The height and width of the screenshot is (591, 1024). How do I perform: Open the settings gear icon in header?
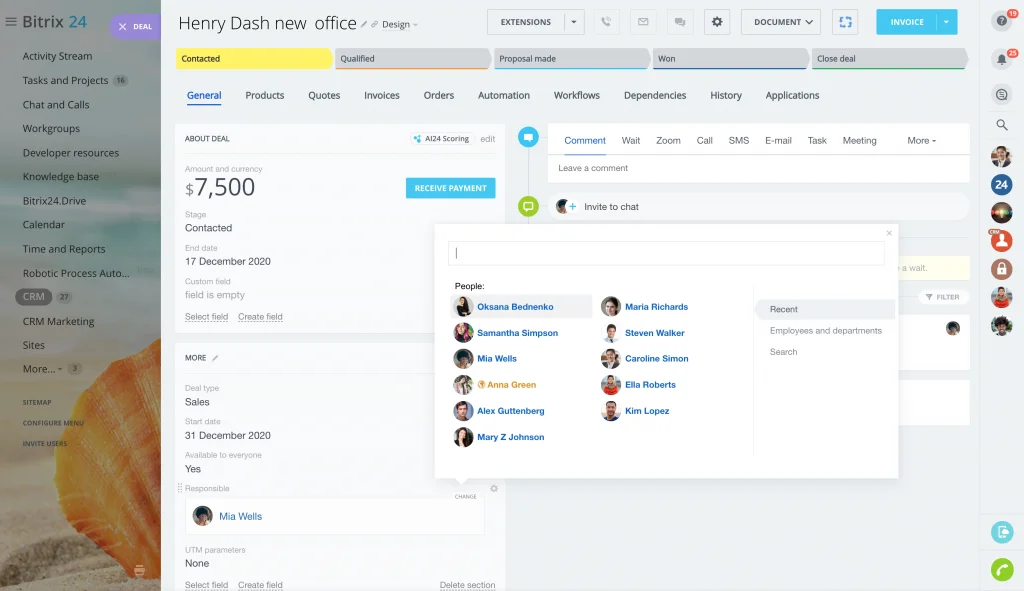(x=717, y=22)
